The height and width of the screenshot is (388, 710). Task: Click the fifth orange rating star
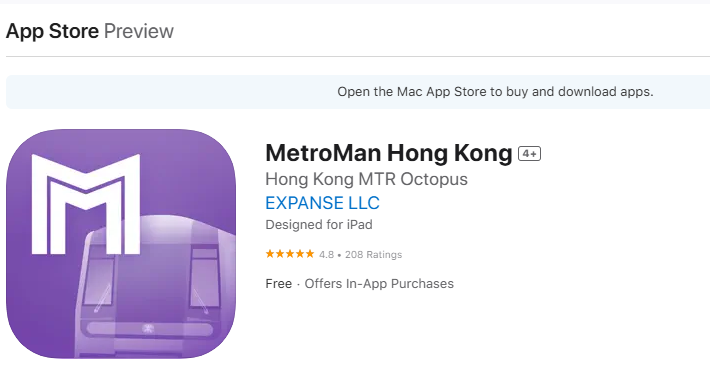[x=310, y=254]
